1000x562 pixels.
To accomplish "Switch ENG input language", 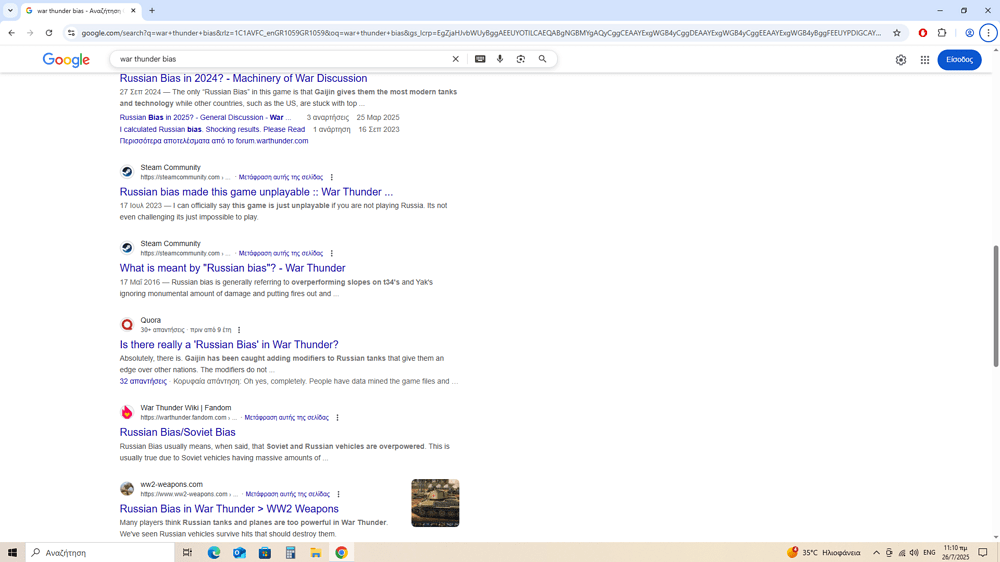I will coord(929,552).
